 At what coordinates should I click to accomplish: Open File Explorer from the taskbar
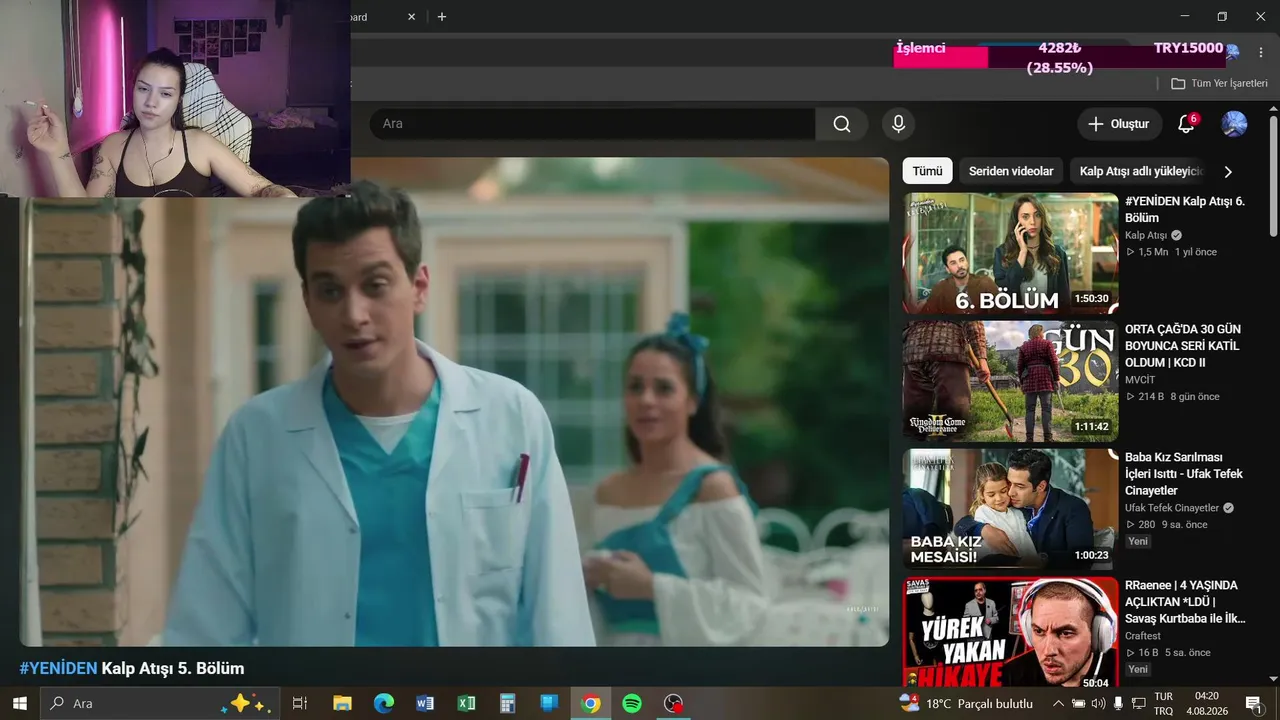(x=342, y=703)
